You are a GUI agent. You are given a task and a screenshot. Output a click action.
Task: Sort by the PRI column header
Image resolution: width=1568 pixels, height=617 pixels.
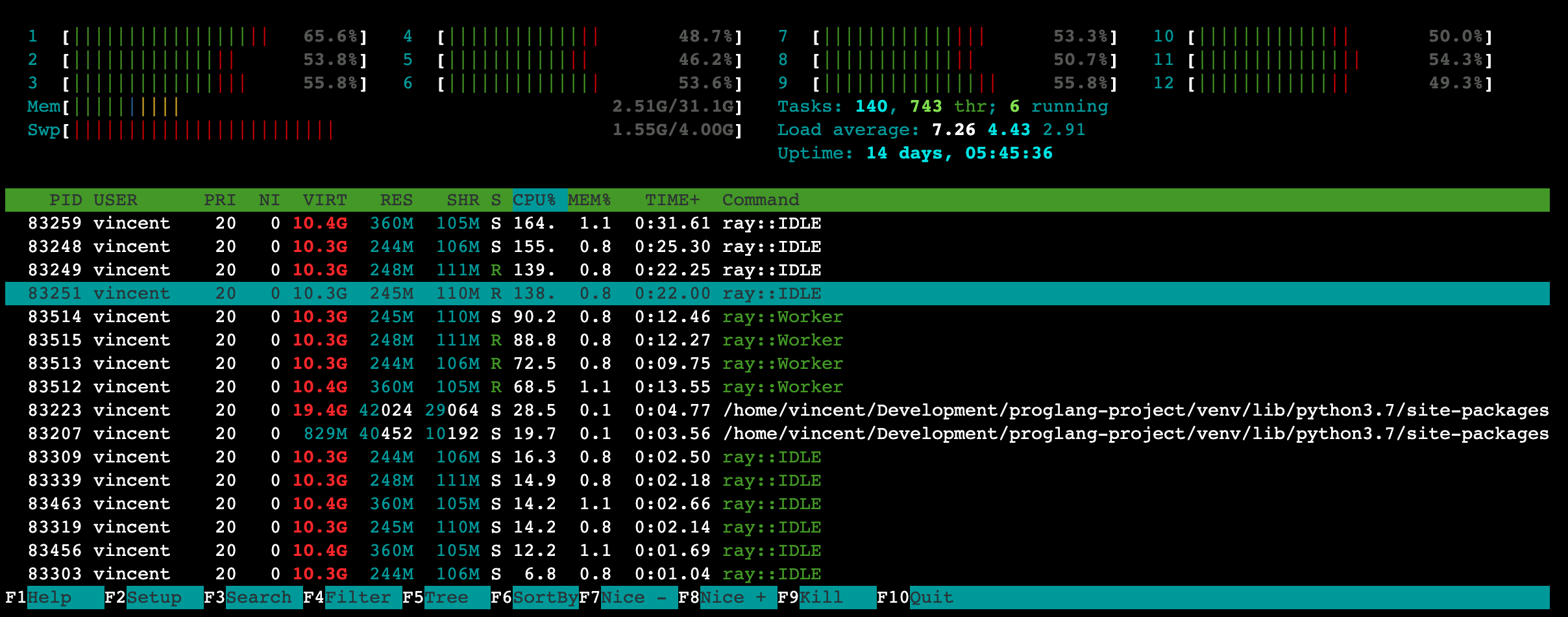(x=220, y=200)
